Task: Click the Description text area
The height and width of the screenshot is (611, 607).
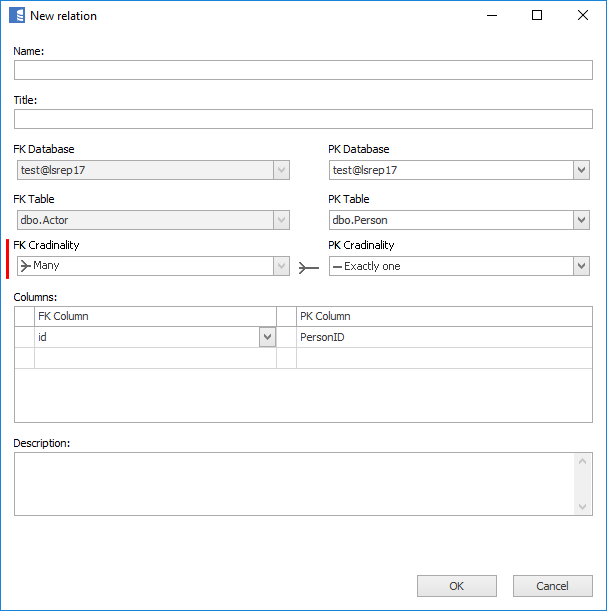Action: coord(295,484)
